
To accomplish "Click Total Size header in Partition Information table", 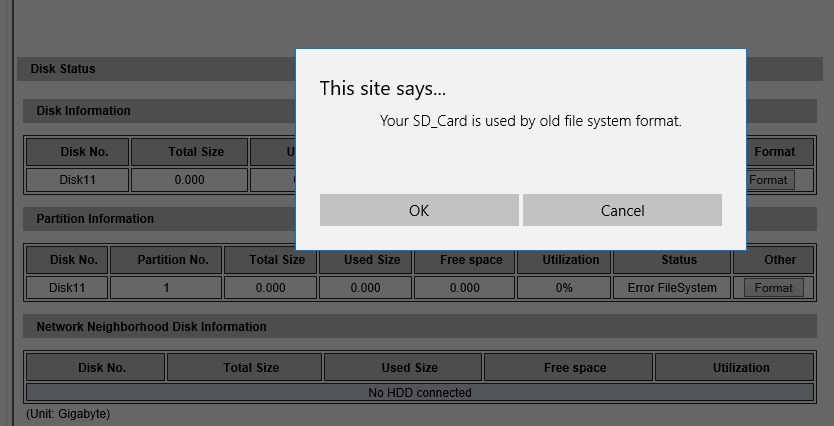I will click(x=270, y=260).
